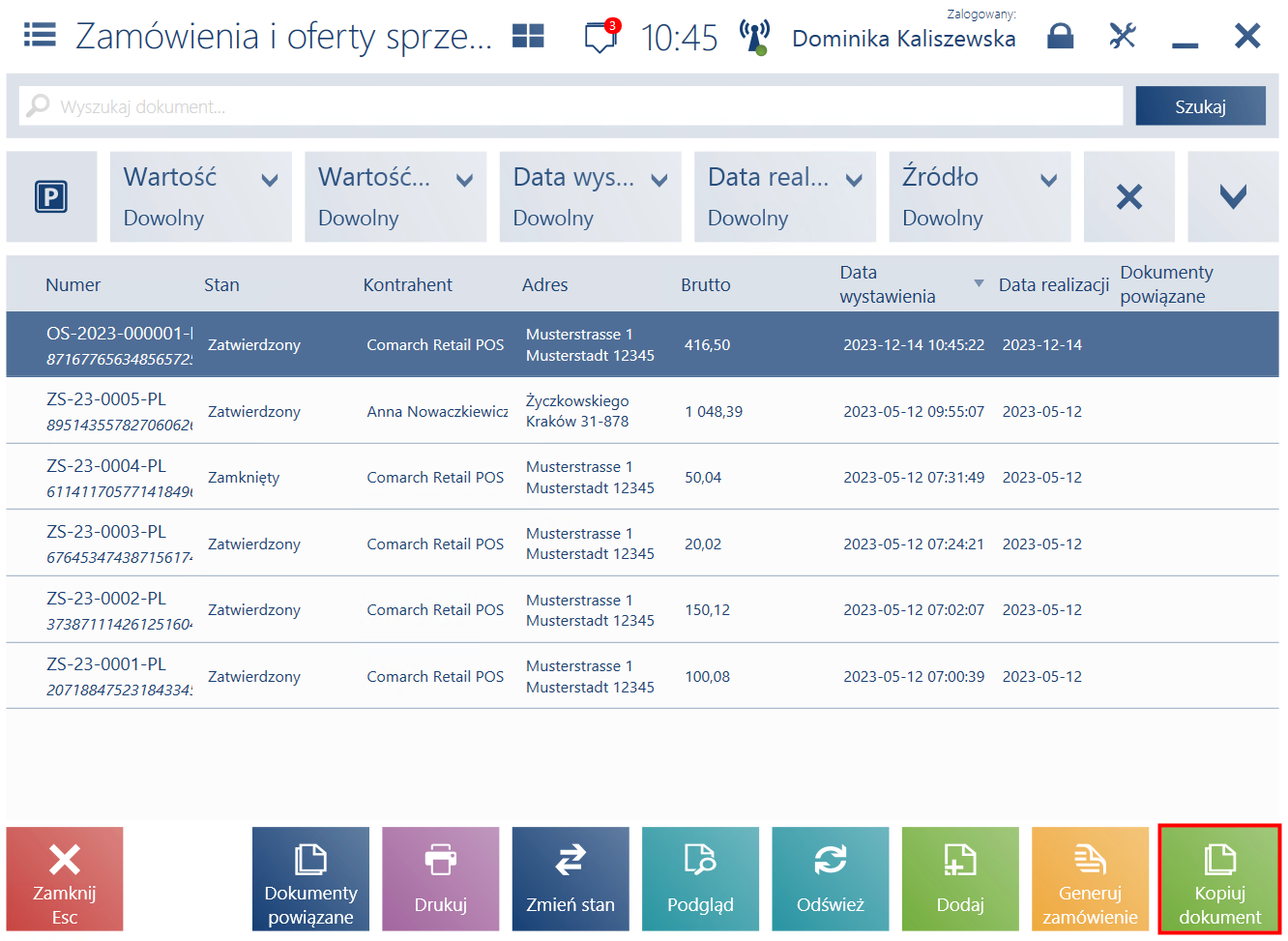This screenshot has height=941, width=1288.
Task: Select order row ZS-23-0005-PL
Action: click(x=642, y=411)
